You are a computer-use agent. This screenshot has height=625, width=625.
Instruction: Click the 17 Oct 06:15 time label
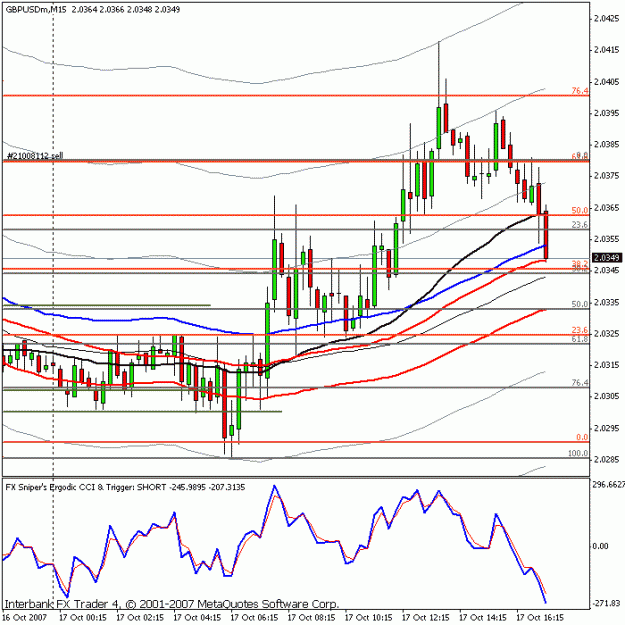[254, 618]
